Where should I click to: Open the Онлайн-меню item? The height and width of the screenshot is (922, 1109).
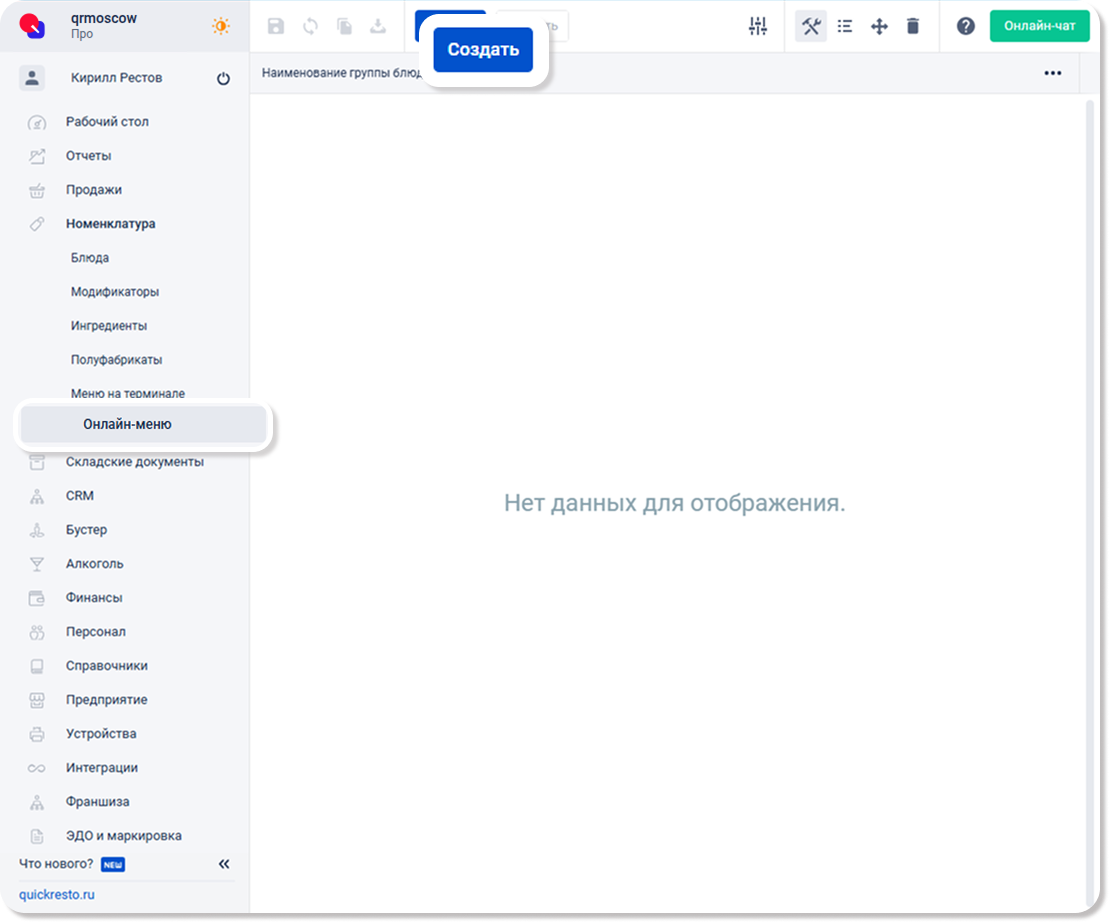pyautogui.click(x=127, y=424)
